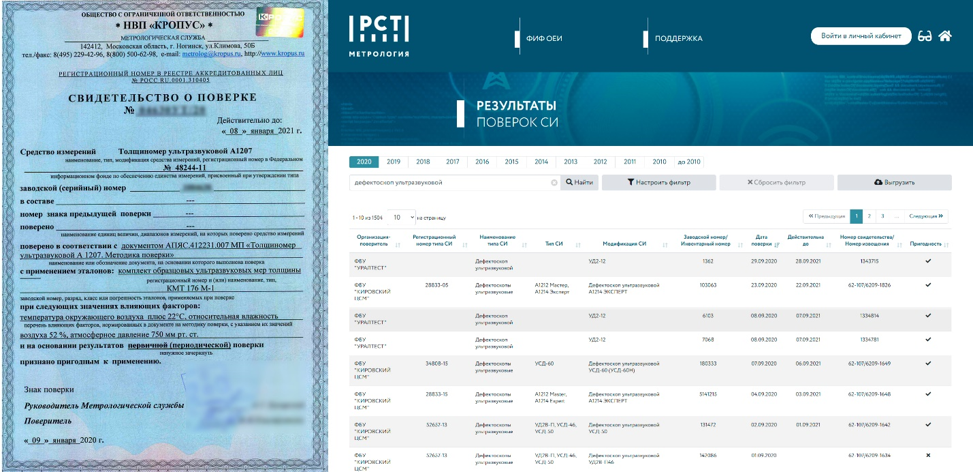Switch to the 2015 year tab
Screen dimensions: 973x472
coord(511,162)
